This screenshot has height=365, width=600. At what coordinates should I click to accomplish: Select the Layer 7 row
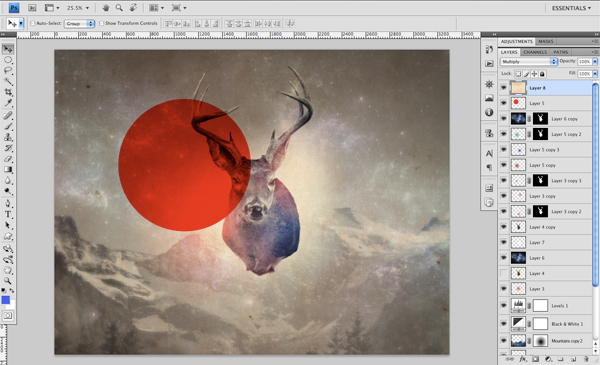[546, 242]
